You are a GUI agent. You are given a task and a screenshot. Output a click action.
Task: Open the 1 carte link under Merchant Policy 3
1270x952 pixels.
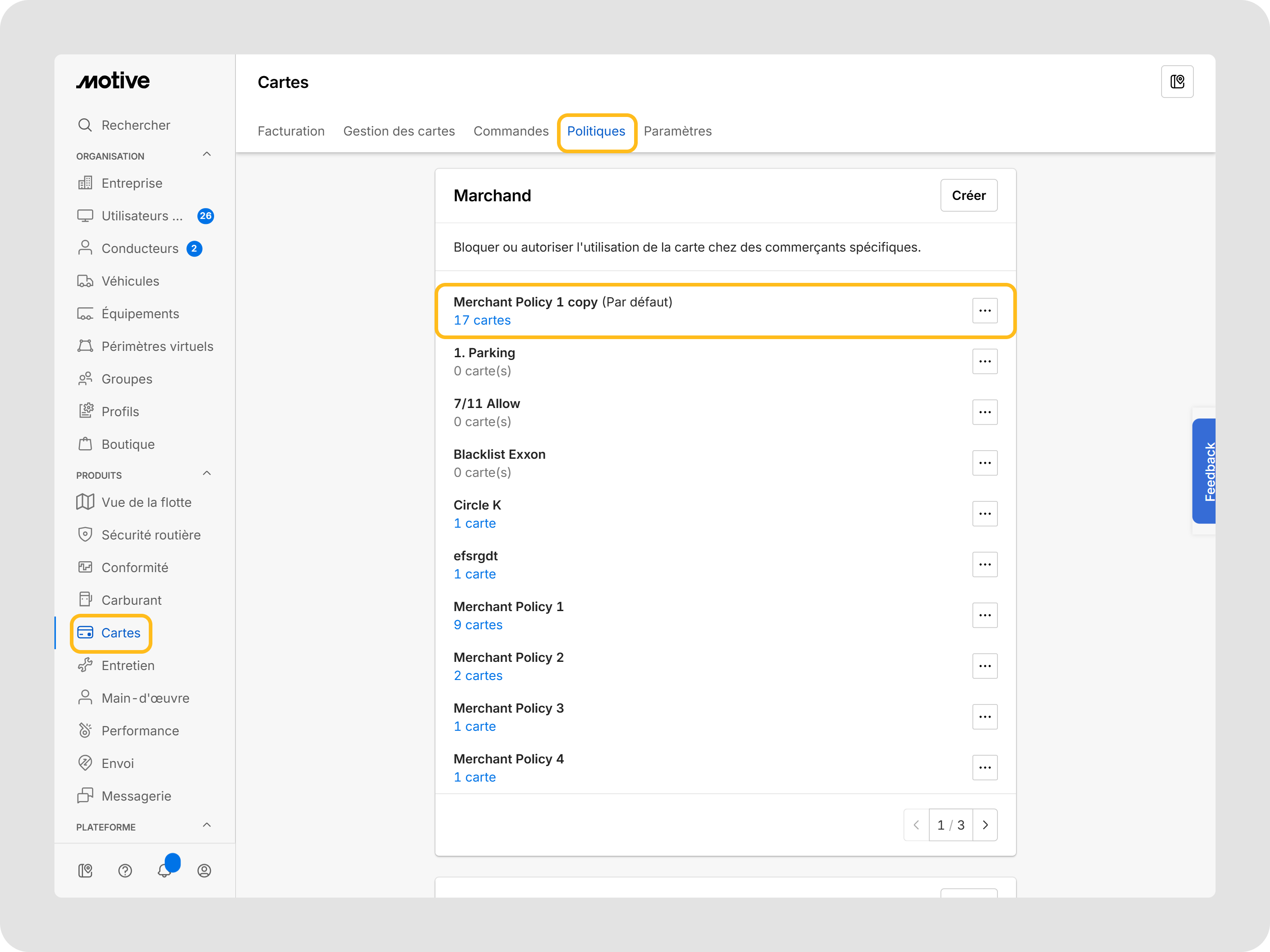[474, 727]
